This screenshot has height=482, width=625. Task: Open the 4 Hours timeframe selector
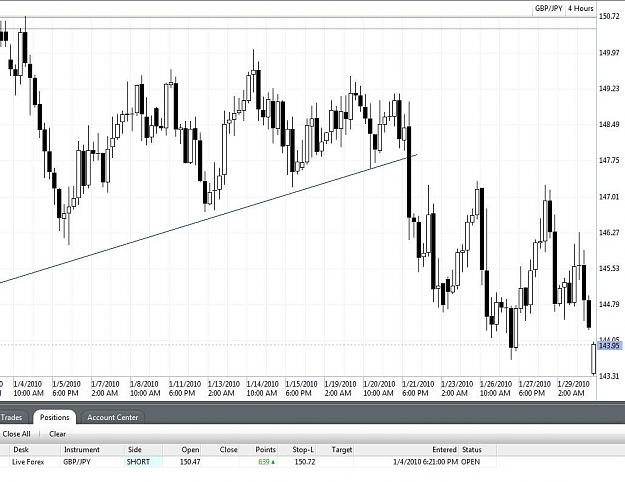(580, 8)
